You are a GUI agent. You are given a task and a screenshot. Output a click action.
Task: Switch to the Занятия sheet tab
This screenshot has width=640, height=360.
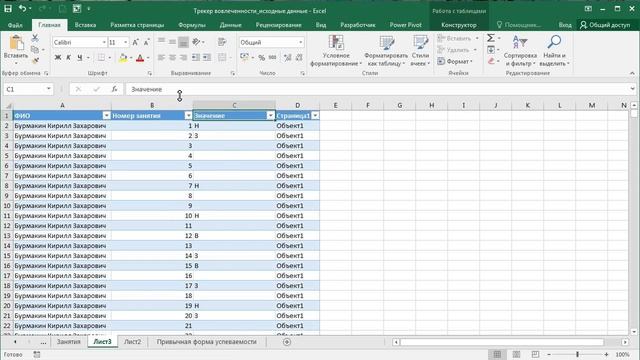coord(69,342)
